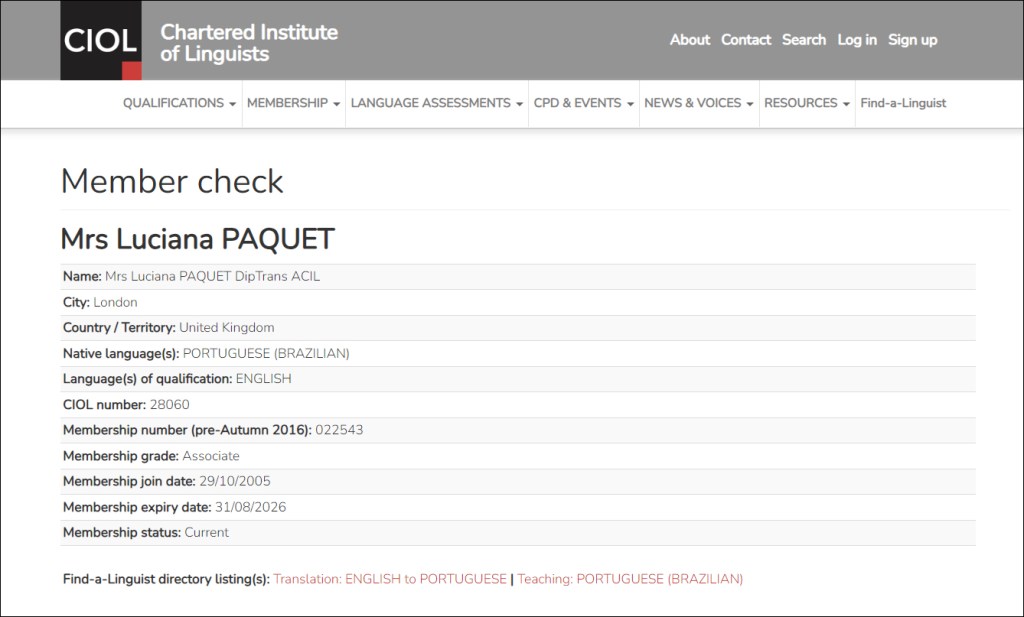The height and width of the screenshot is (617, 1024).
Task: Click the Log in link
Action: tap(857, 40)
